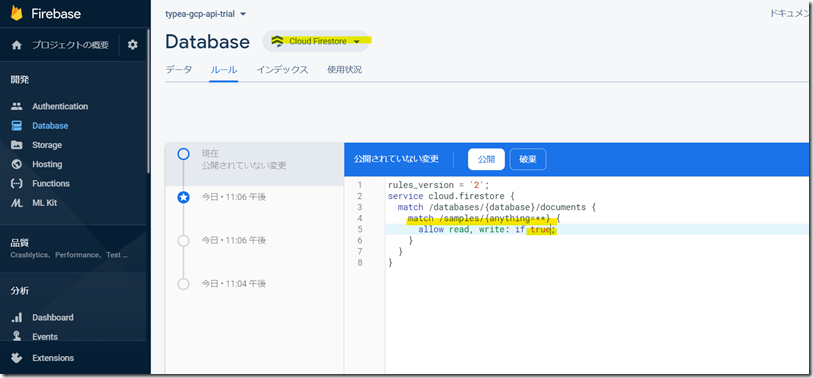The width and height of the screenshot is (813, 378).
Task: Click the Cloud Firestore logo icon
Action: pyautogui.click(x=277, y=41)
